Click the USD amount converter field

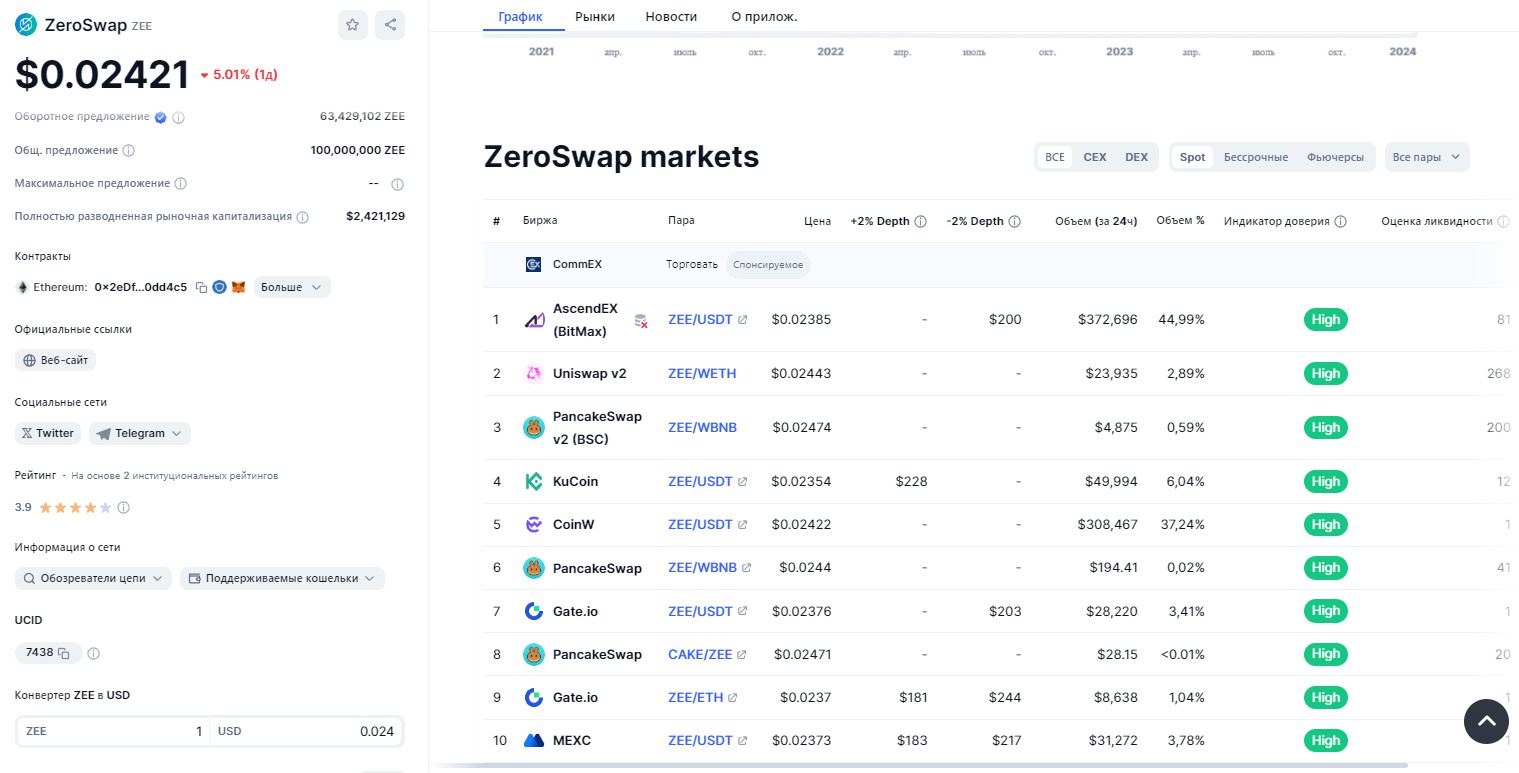(306, 731)
